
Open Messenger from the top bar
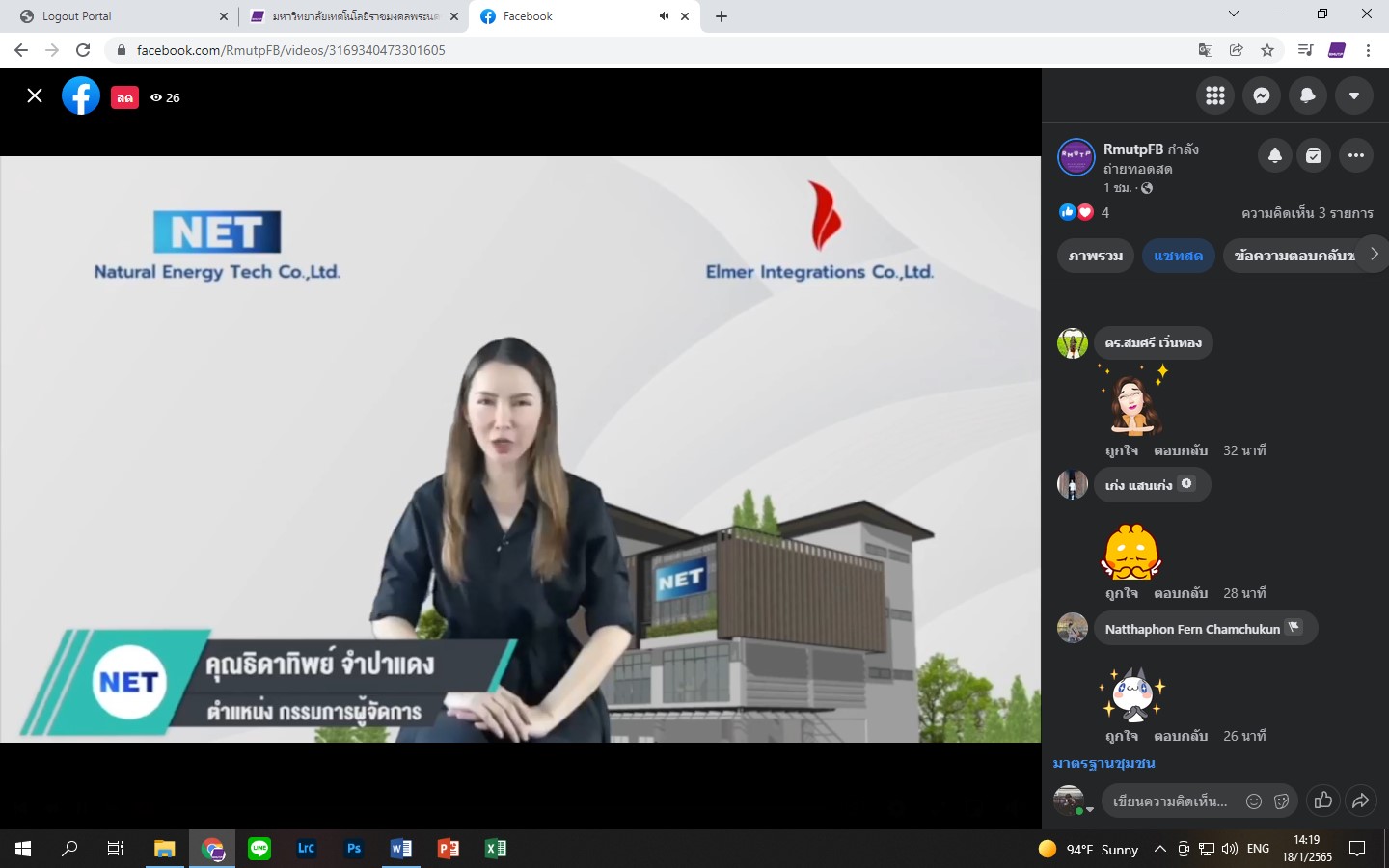[x=1261, y=95]
